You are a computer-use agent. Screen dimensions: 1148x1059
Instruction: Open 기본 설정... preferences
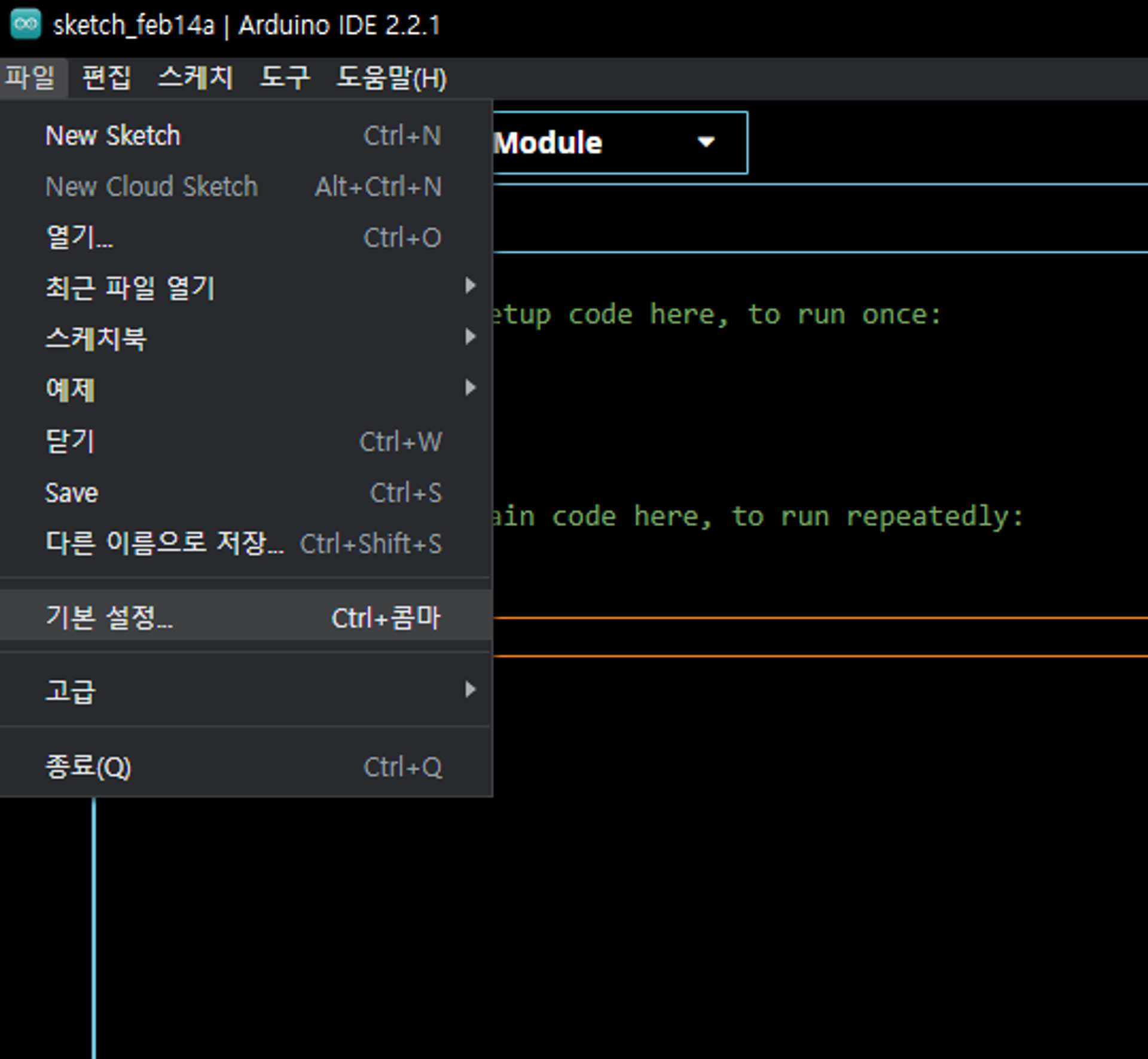110,618
